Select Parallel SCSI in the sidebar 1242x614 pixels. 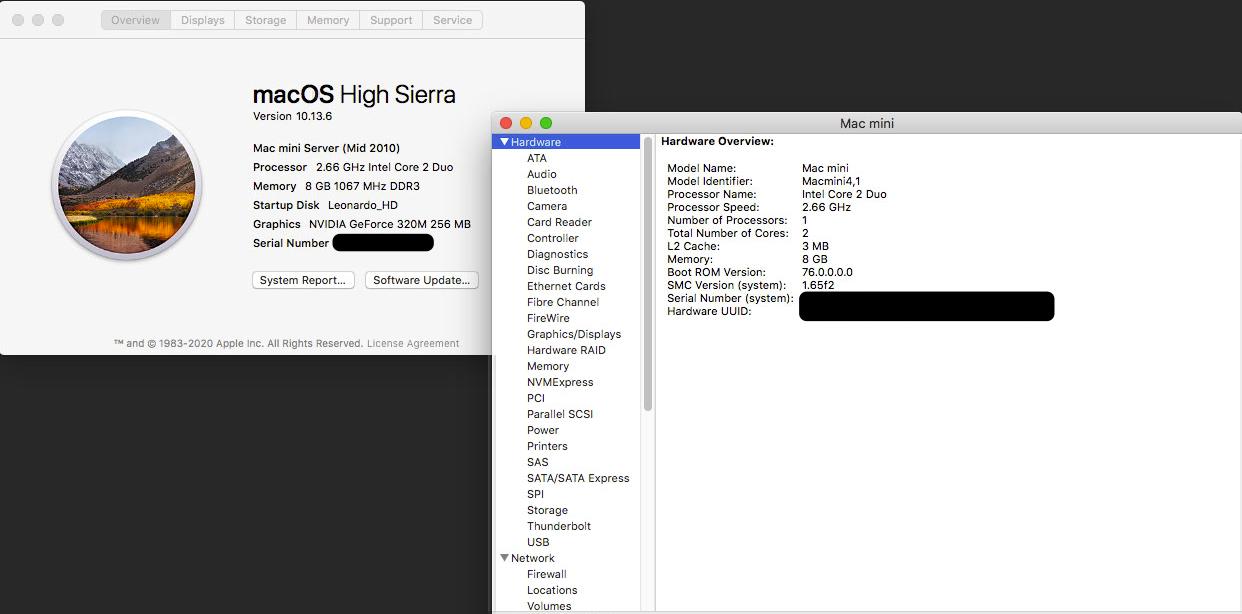coord(560,414)
